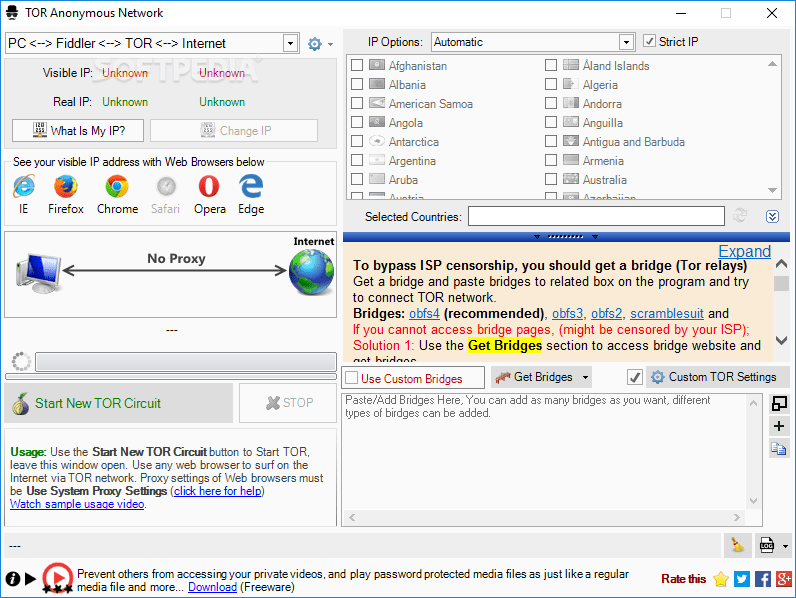This screenshot has width=796, height=598.
Task: Click the greyed Safari browser icon
Action: 166,186
